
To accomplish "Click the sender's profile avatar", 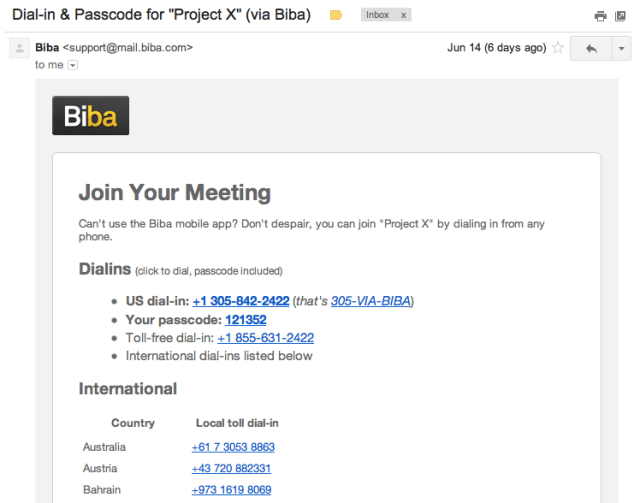I will [19, 49].
